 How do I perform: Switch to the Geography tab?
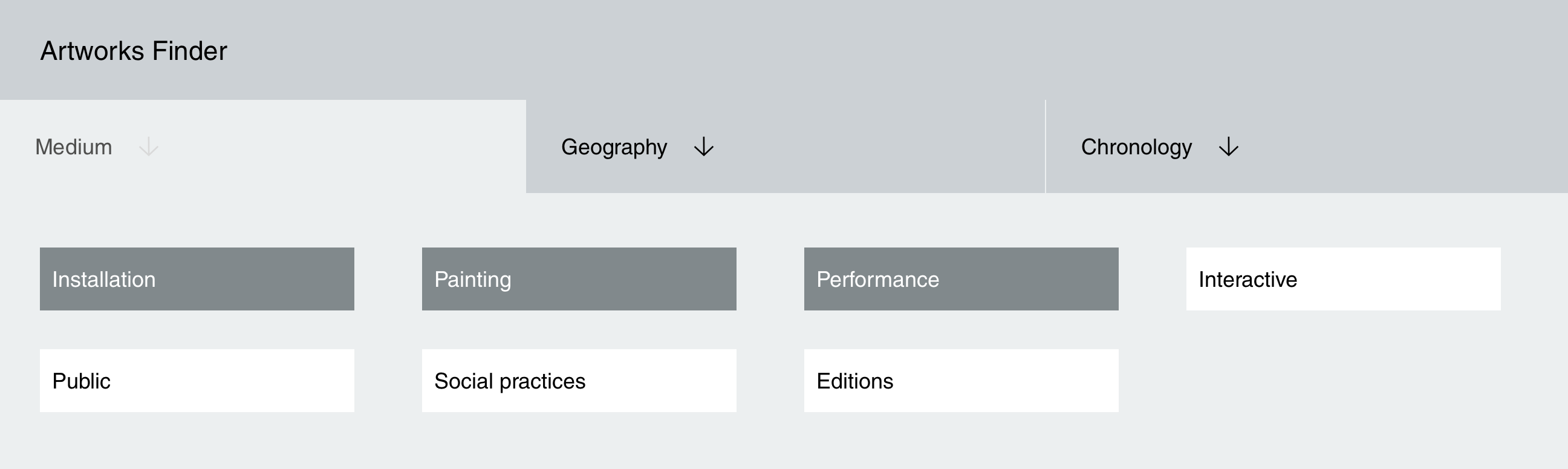pos(614,148)
